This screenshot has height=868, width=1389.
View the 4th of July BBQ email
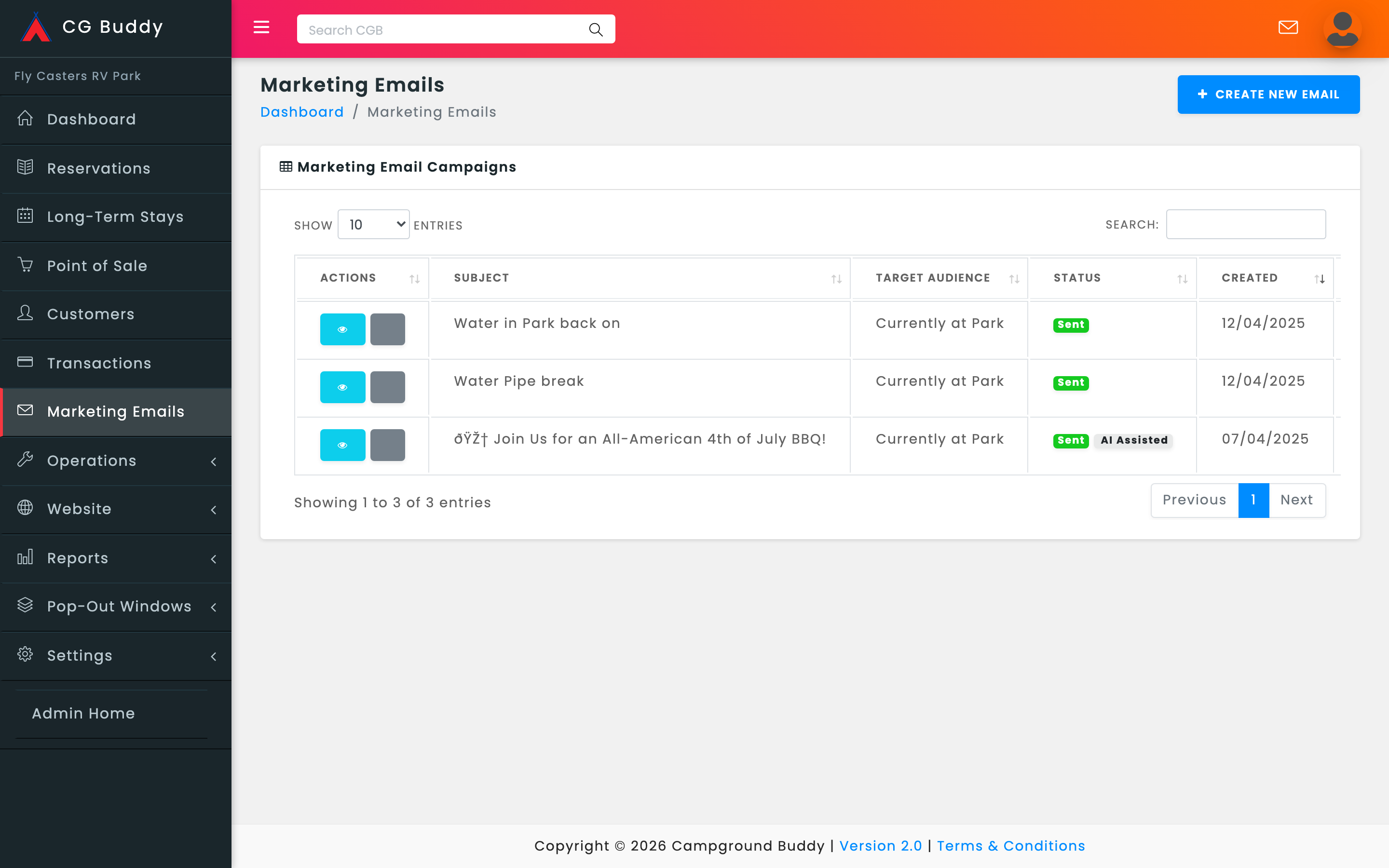342,445
